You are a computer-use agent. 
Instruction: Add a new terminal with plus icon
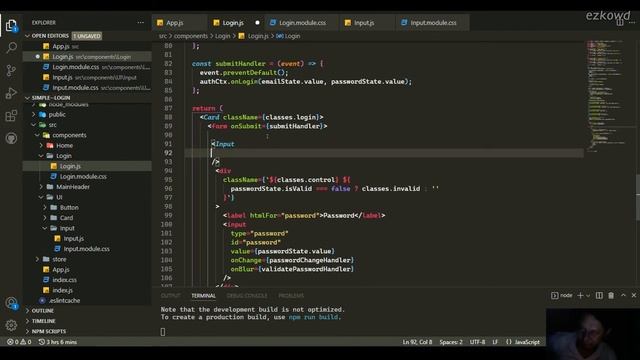point(580,296)
